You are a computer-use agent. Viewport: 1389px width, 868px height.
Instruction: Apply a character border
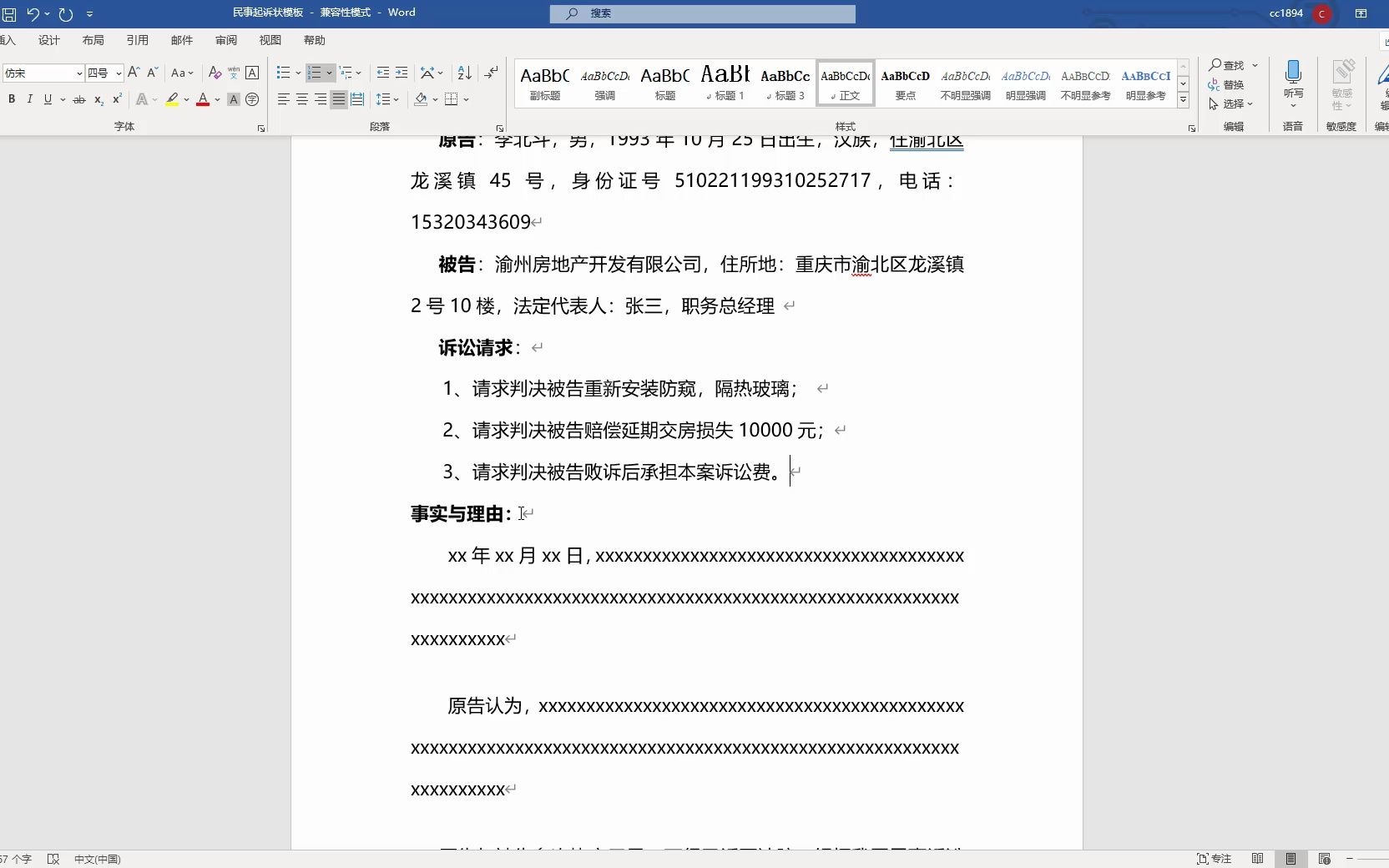(x=252, y=73)
